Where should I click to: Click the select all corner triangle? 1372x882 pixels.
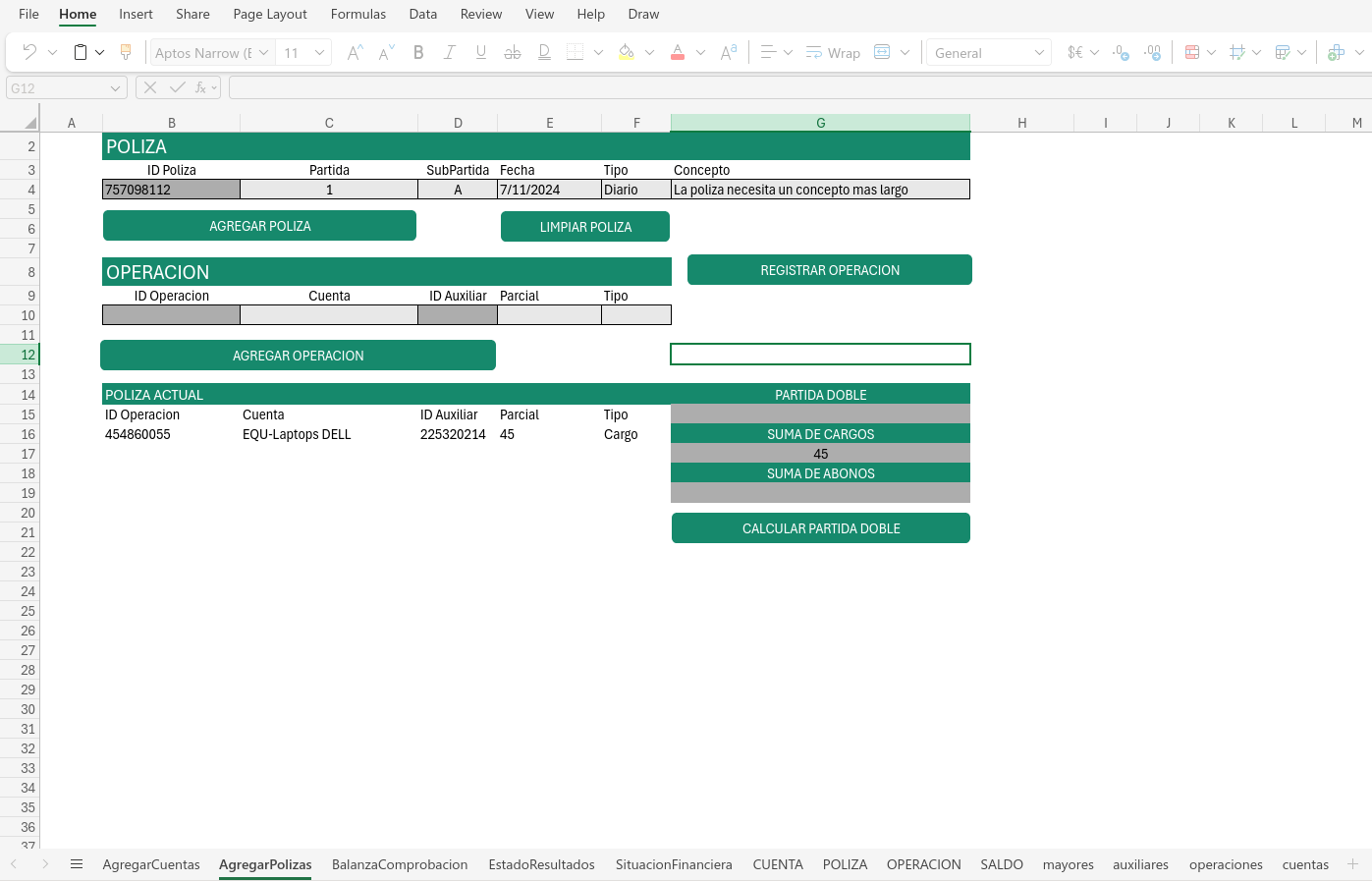pos(30,123)
